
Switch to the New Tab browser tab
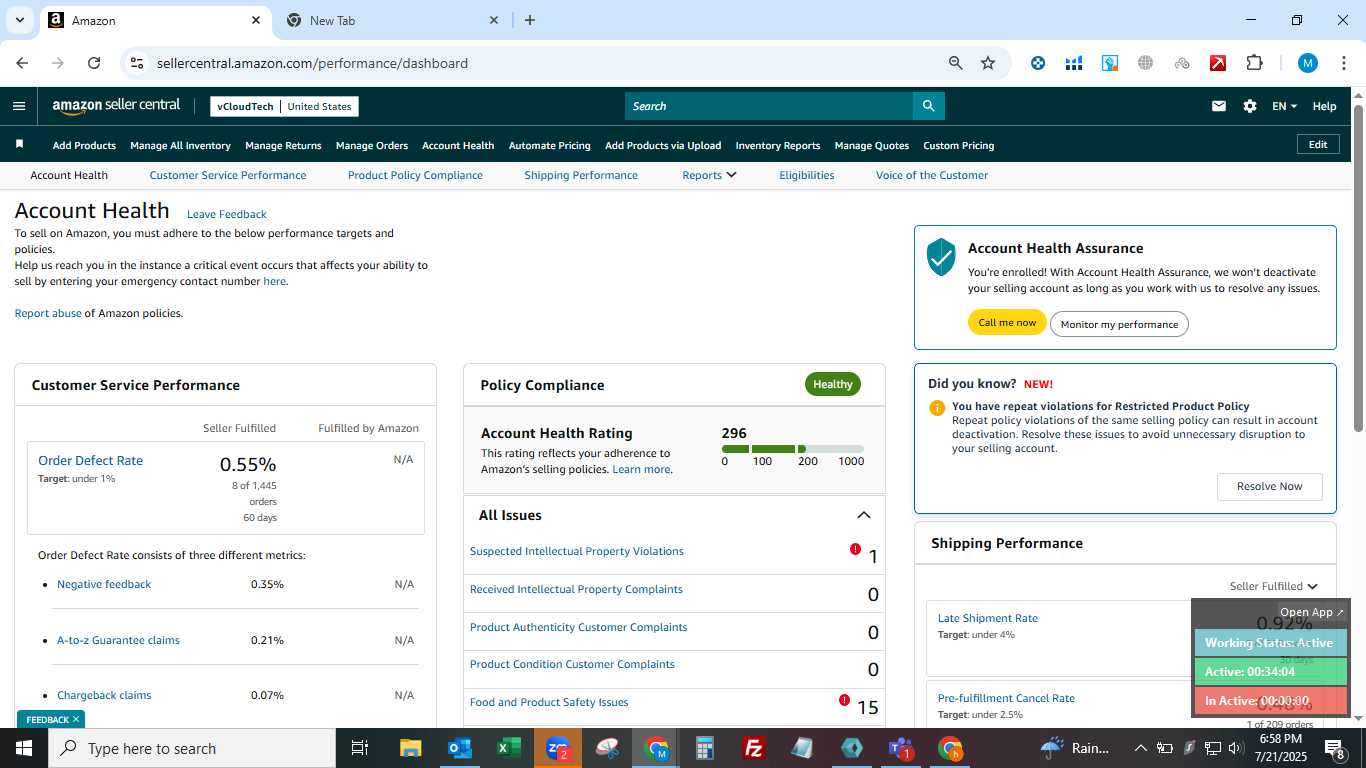[390, 20]
